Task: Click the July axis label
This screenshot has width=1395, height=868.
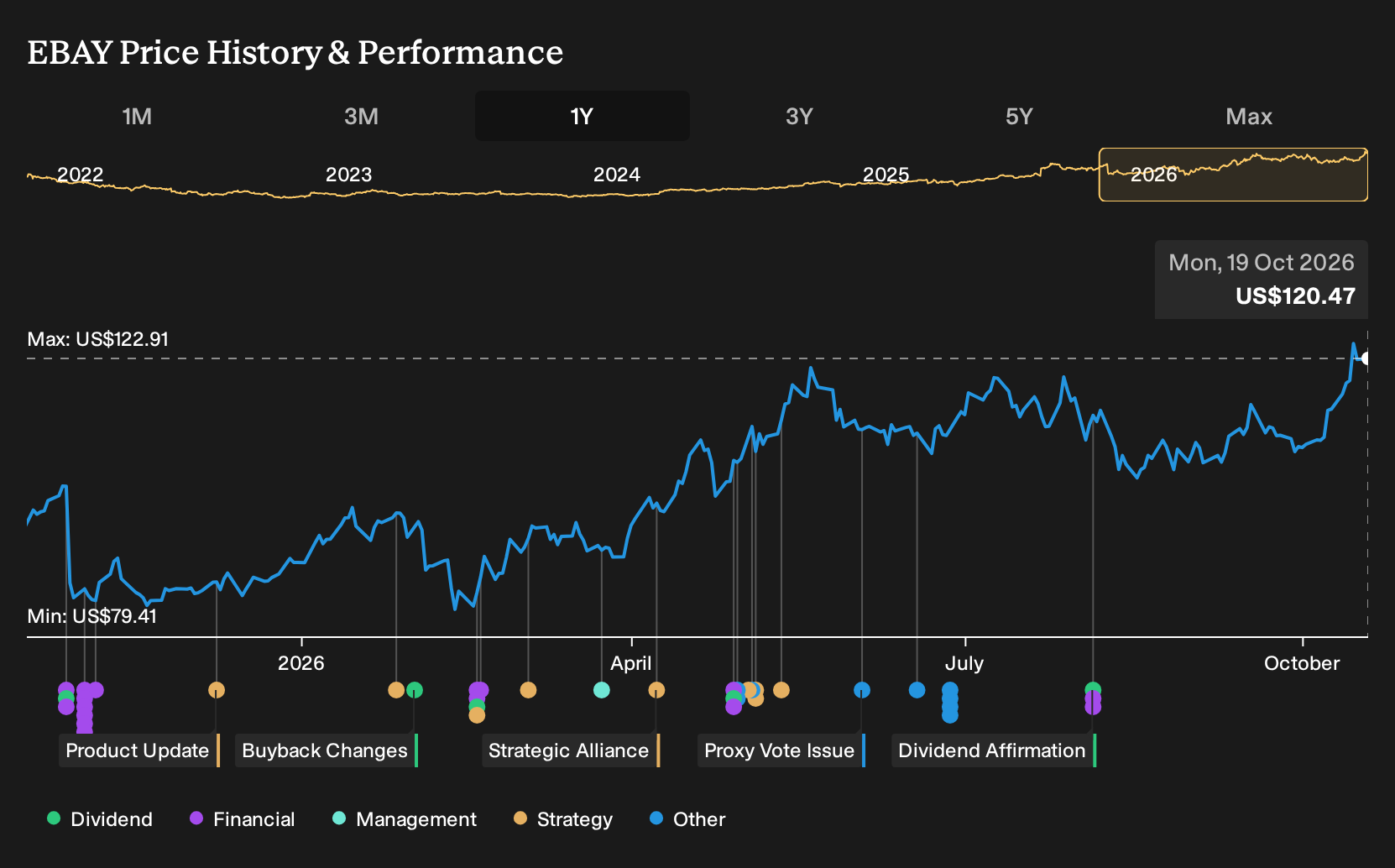Action: point(964,663)
